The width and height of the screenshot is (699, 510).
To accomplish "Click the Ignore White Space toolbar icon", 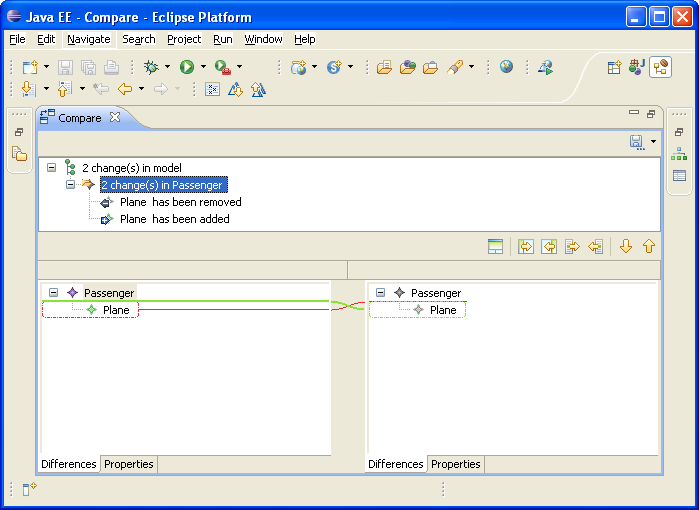I will 213,89.
